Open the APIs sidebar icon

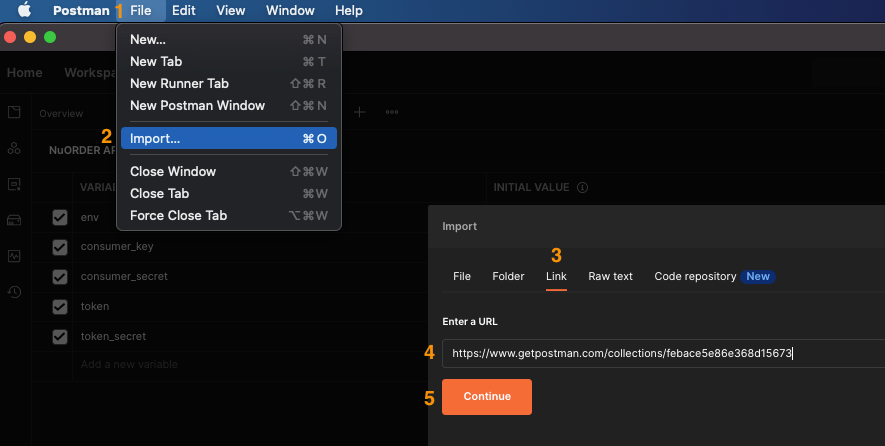(14, 148)
